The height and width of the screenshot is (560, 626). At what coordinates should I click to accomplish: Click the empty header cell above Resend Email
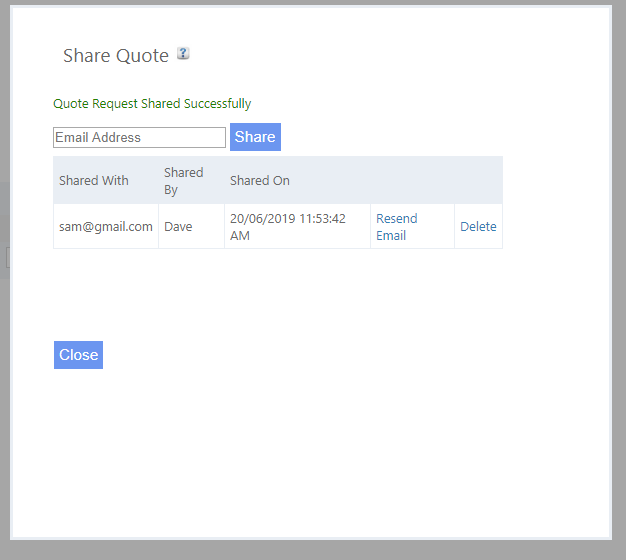[412, 181]
